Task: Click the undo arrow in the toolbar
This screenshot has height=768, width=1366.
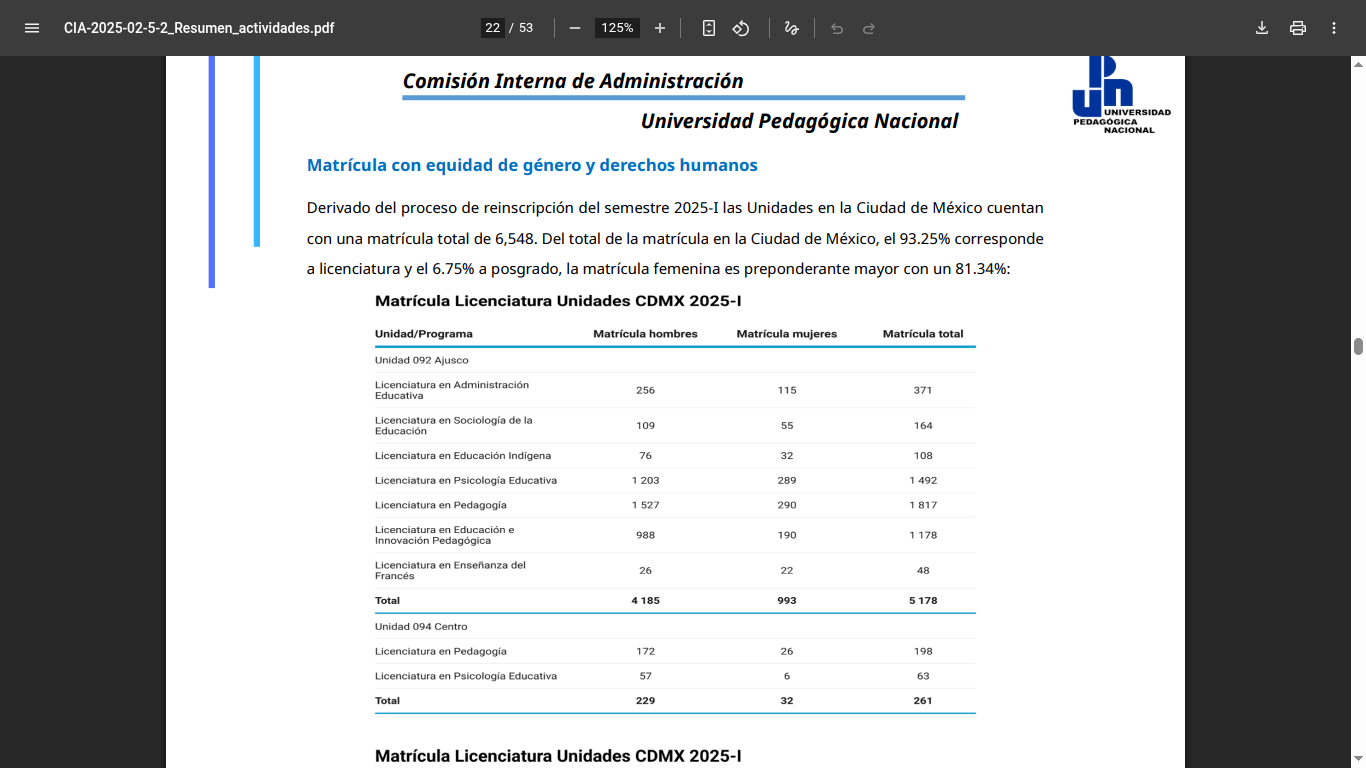Action: (x=837, y=28)
